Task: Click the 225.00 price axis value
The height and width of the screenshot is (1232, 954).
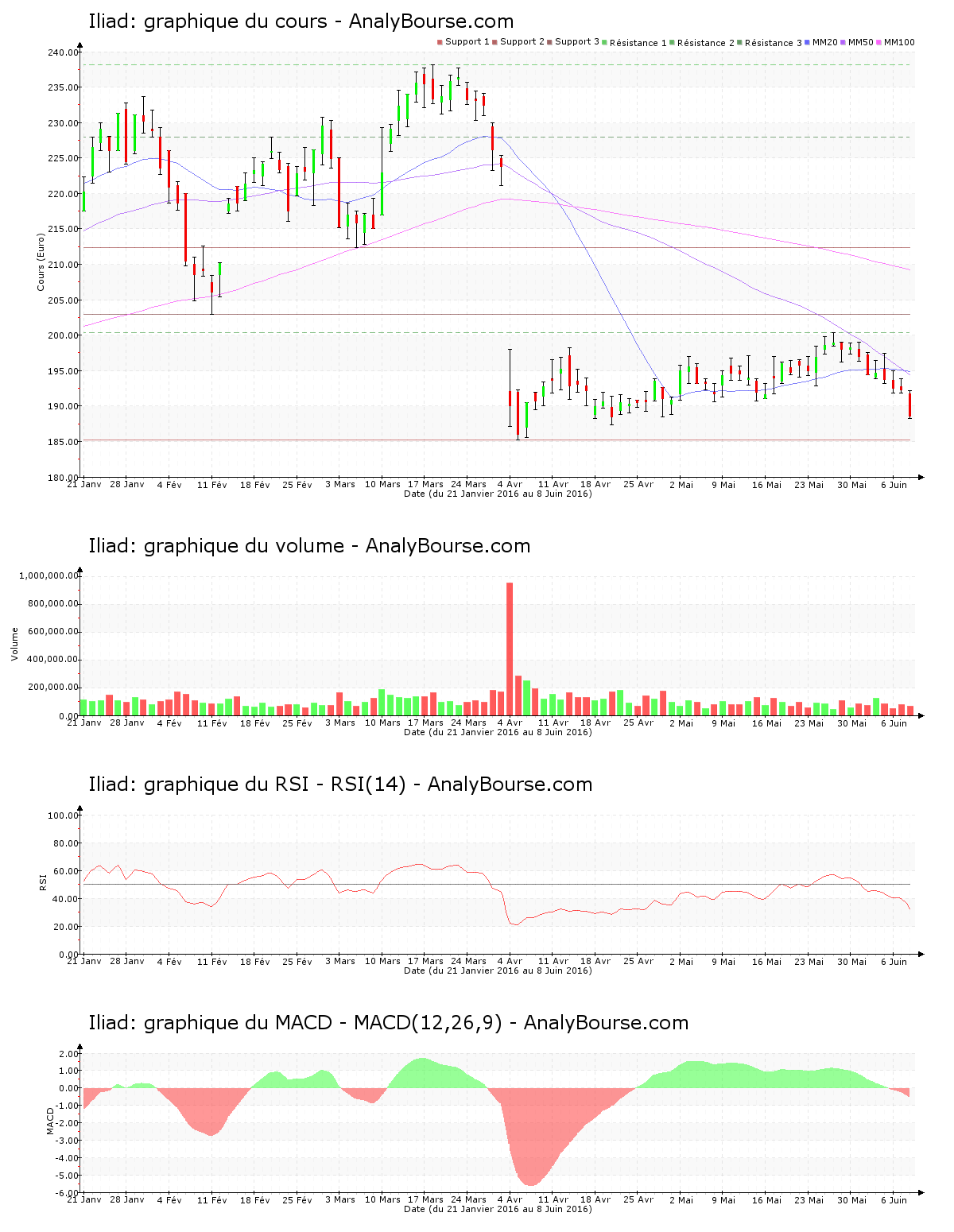Action: tap(64, 158)
